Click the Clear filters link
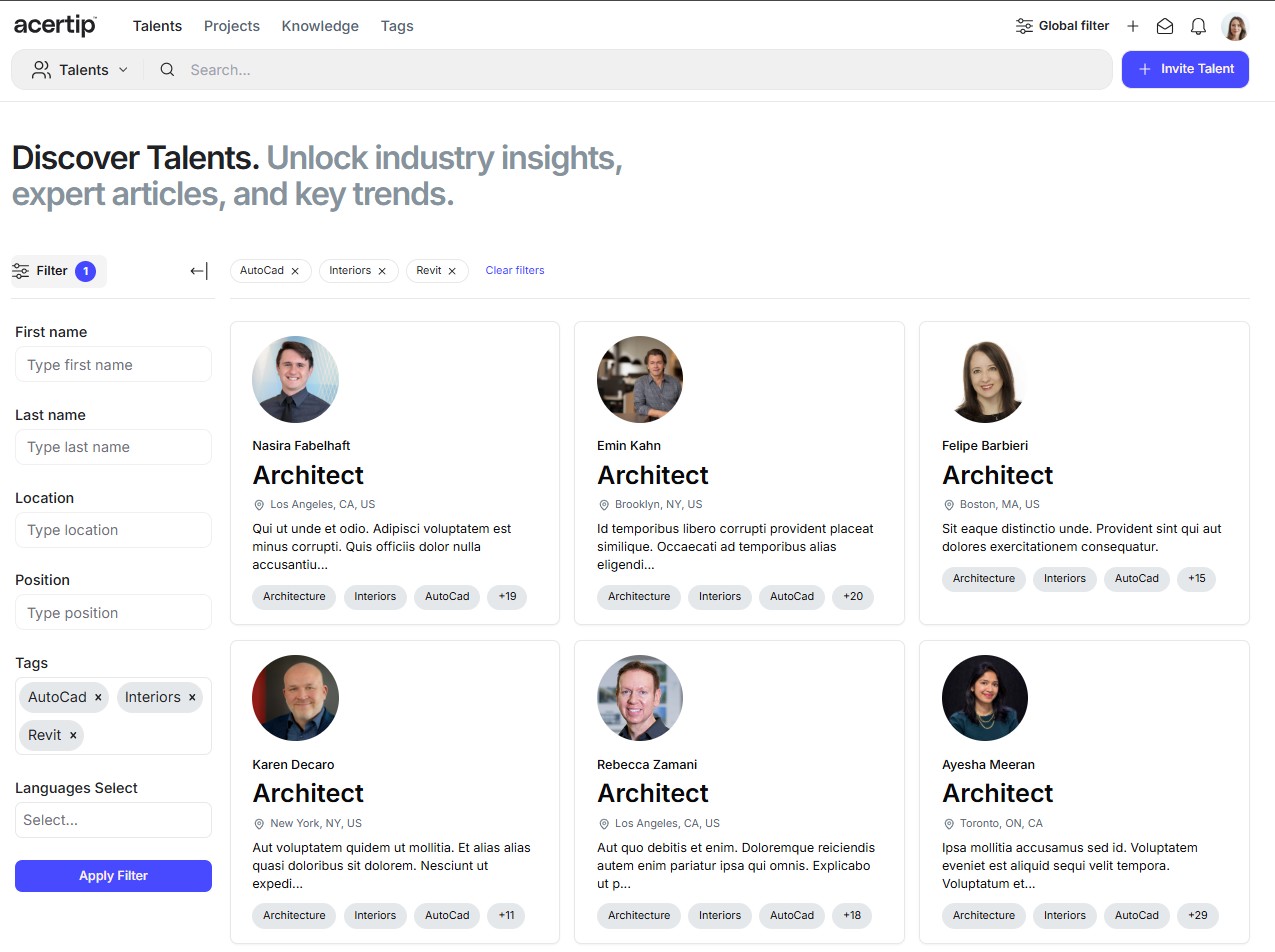This screenshot has height=952, width=1275. coord(515,271)
